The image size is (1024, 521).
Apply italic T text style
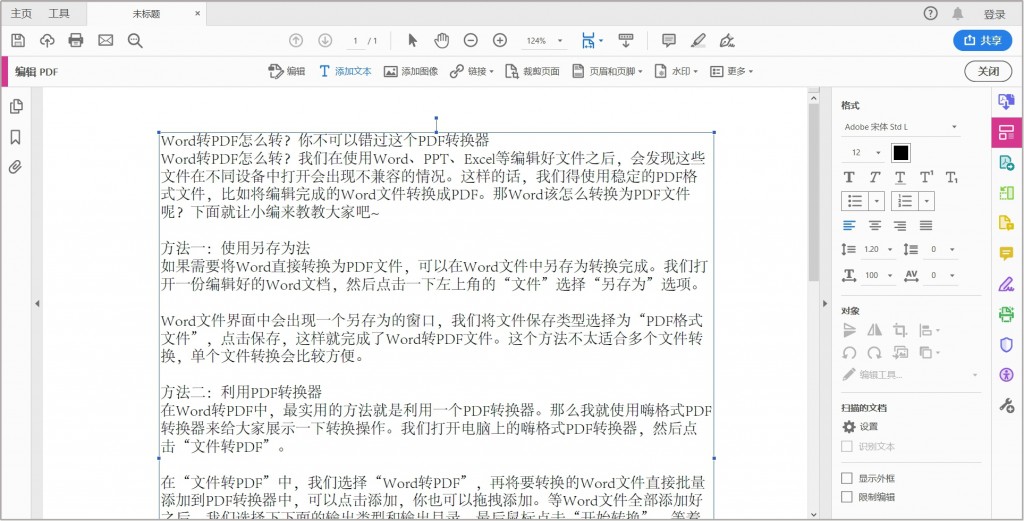click(x=874, y=177)
